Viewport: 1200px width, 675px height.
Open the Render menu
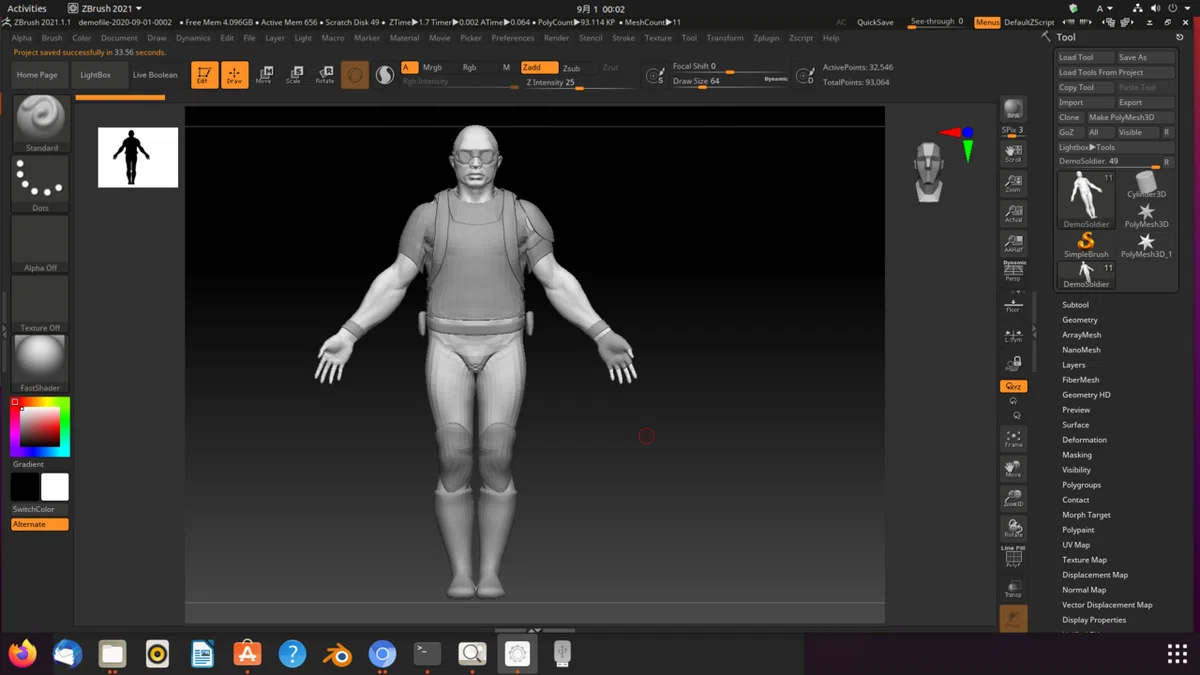click(x=556, y=38)
